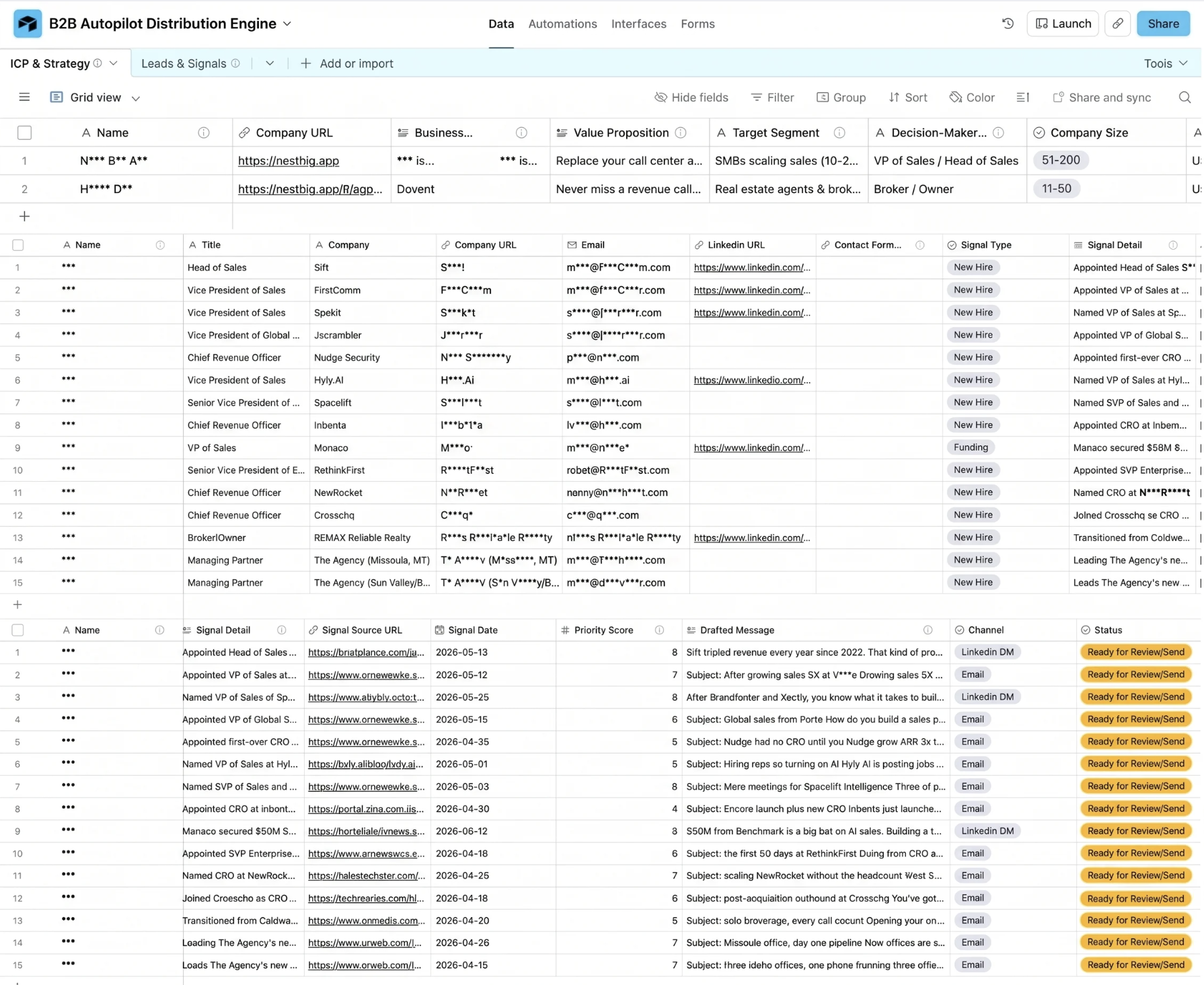Click the 51-200 company size tag

click(1061, 160)
